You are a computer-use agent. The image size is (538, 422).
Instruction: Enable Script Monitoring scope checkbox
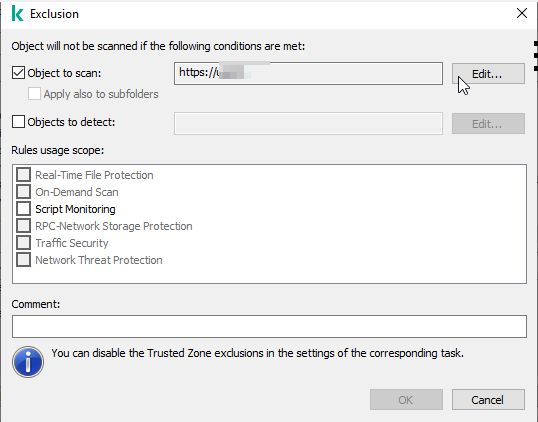pos(23,209)
